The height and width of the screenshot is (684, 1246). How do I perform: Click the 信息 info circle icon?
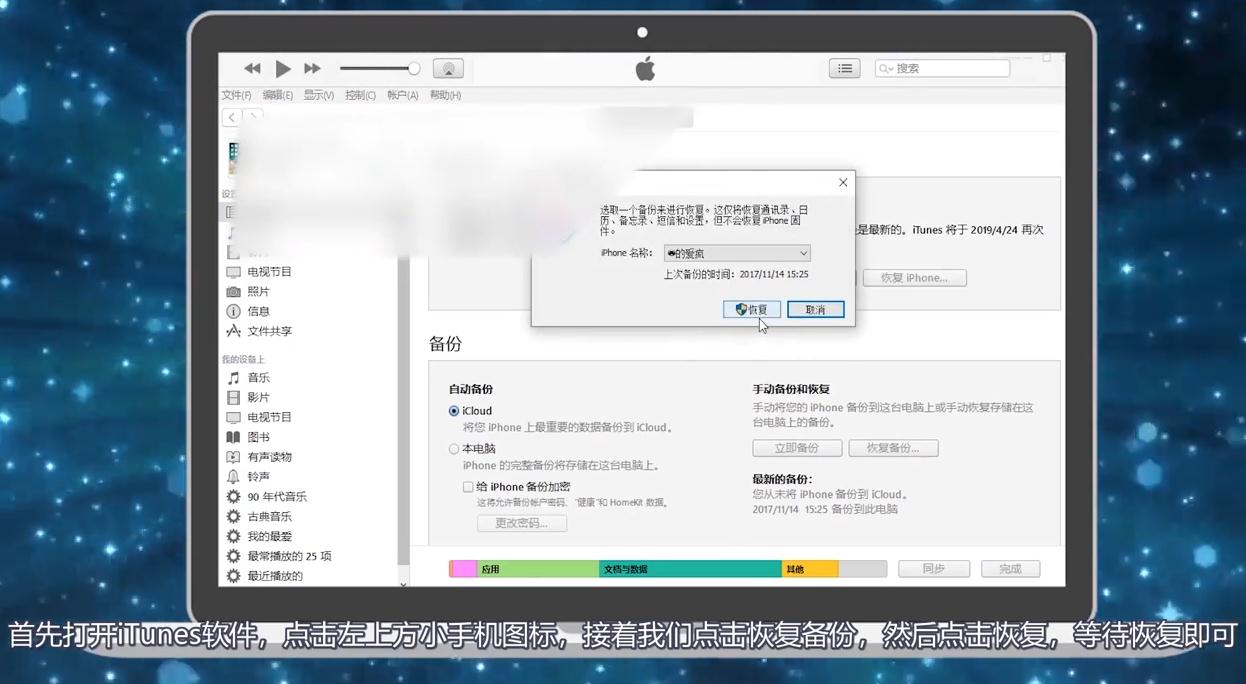(x=233, y=311)
